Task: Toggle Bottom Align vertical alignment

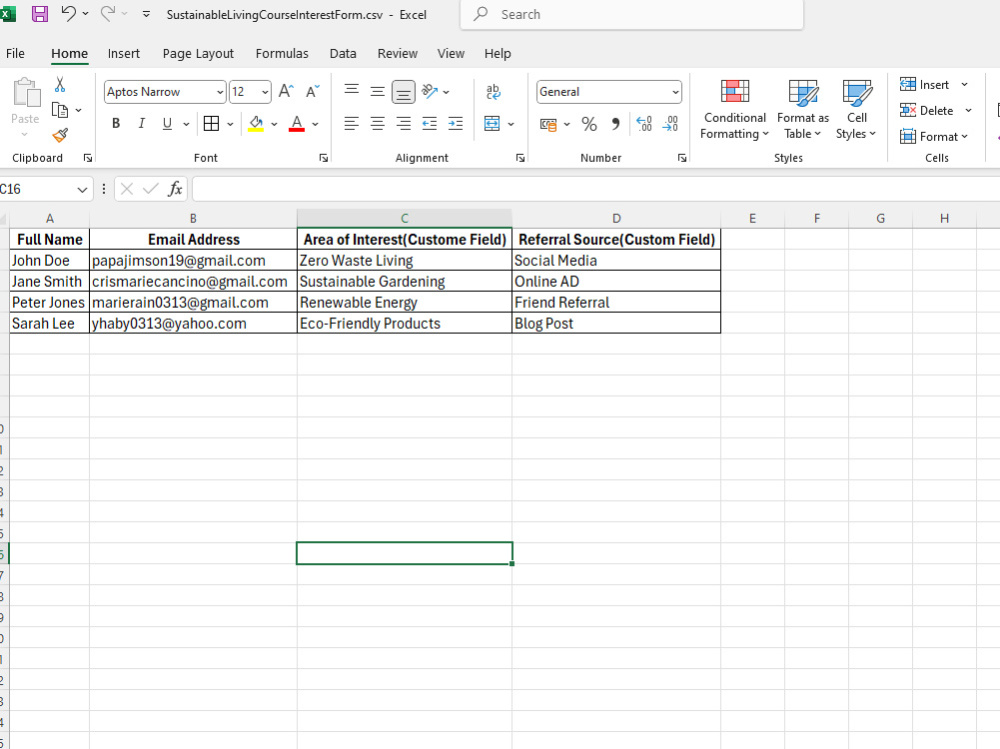Action: tap(403, 92)
